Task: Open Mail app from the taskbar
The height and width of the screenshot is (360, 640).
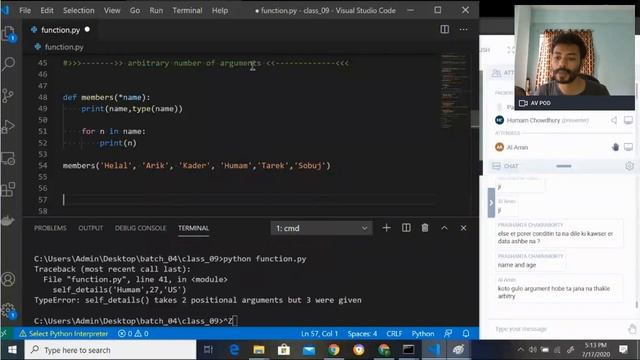Action: pos(309,350)
